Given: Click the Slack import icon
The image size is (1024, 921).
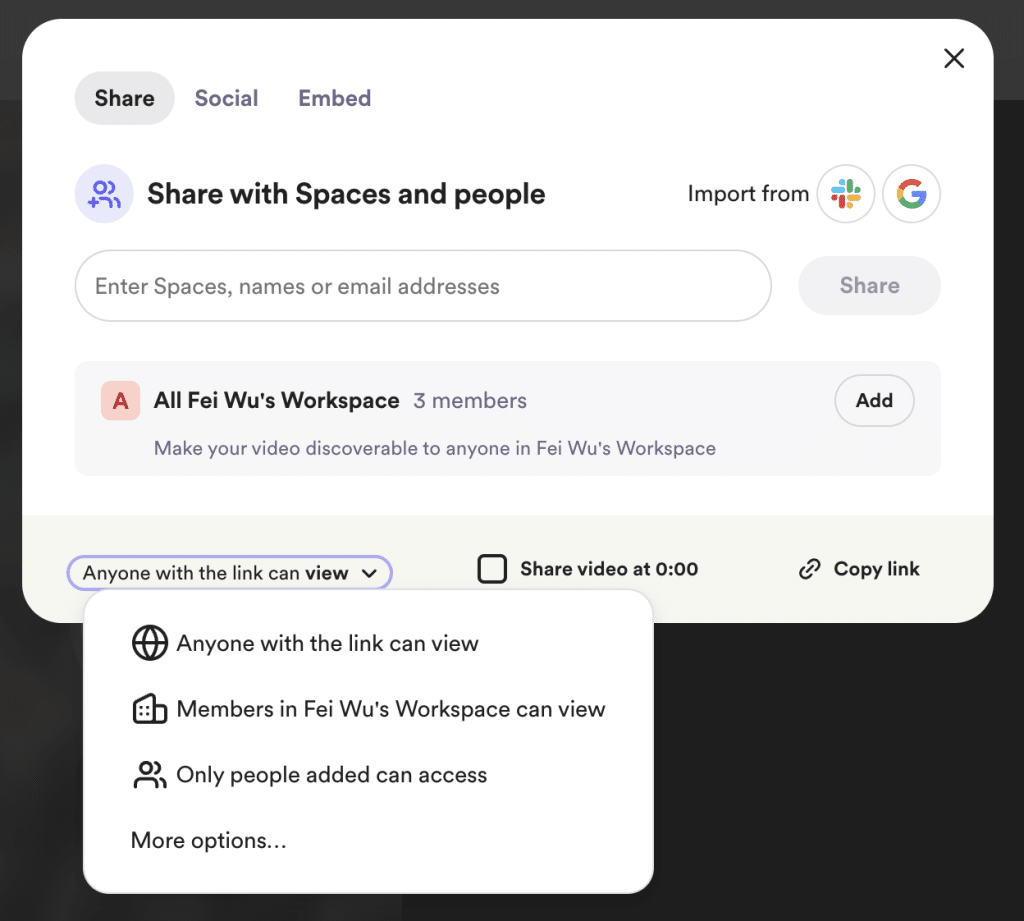Looking at the screenshot, I should [x=845, y=194].
